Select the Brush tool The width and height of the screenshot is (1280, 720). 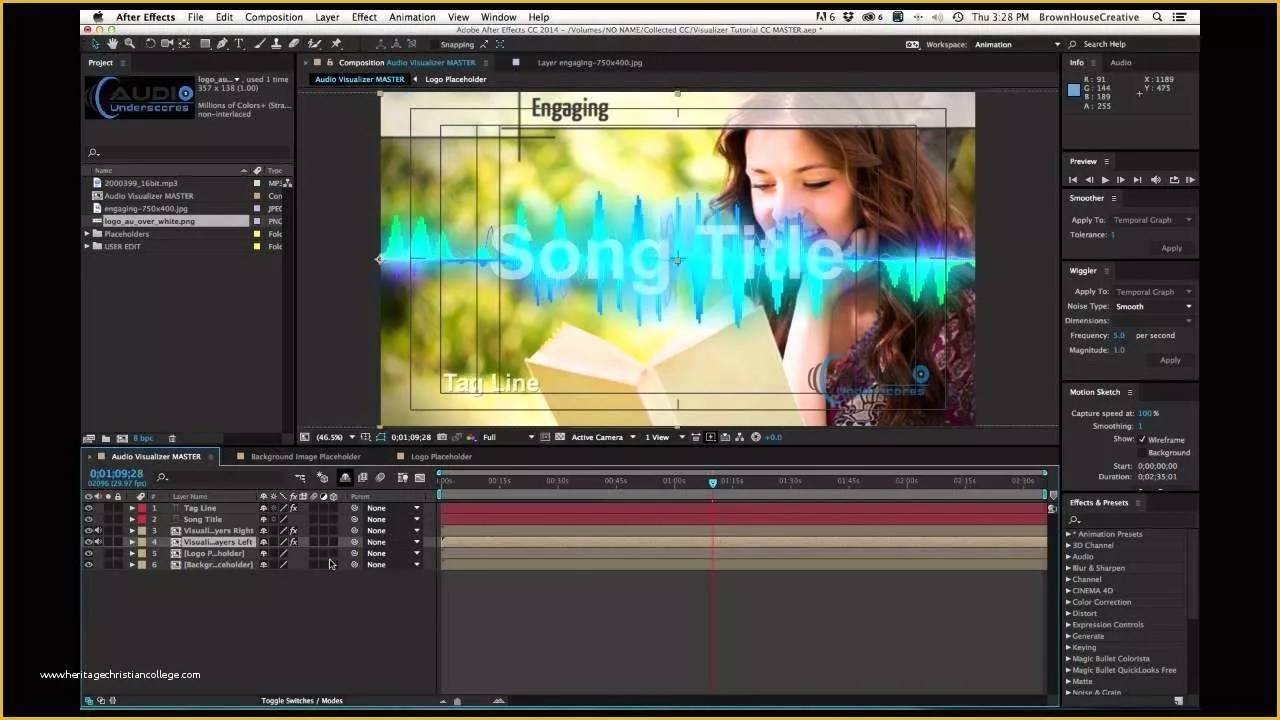259,44
